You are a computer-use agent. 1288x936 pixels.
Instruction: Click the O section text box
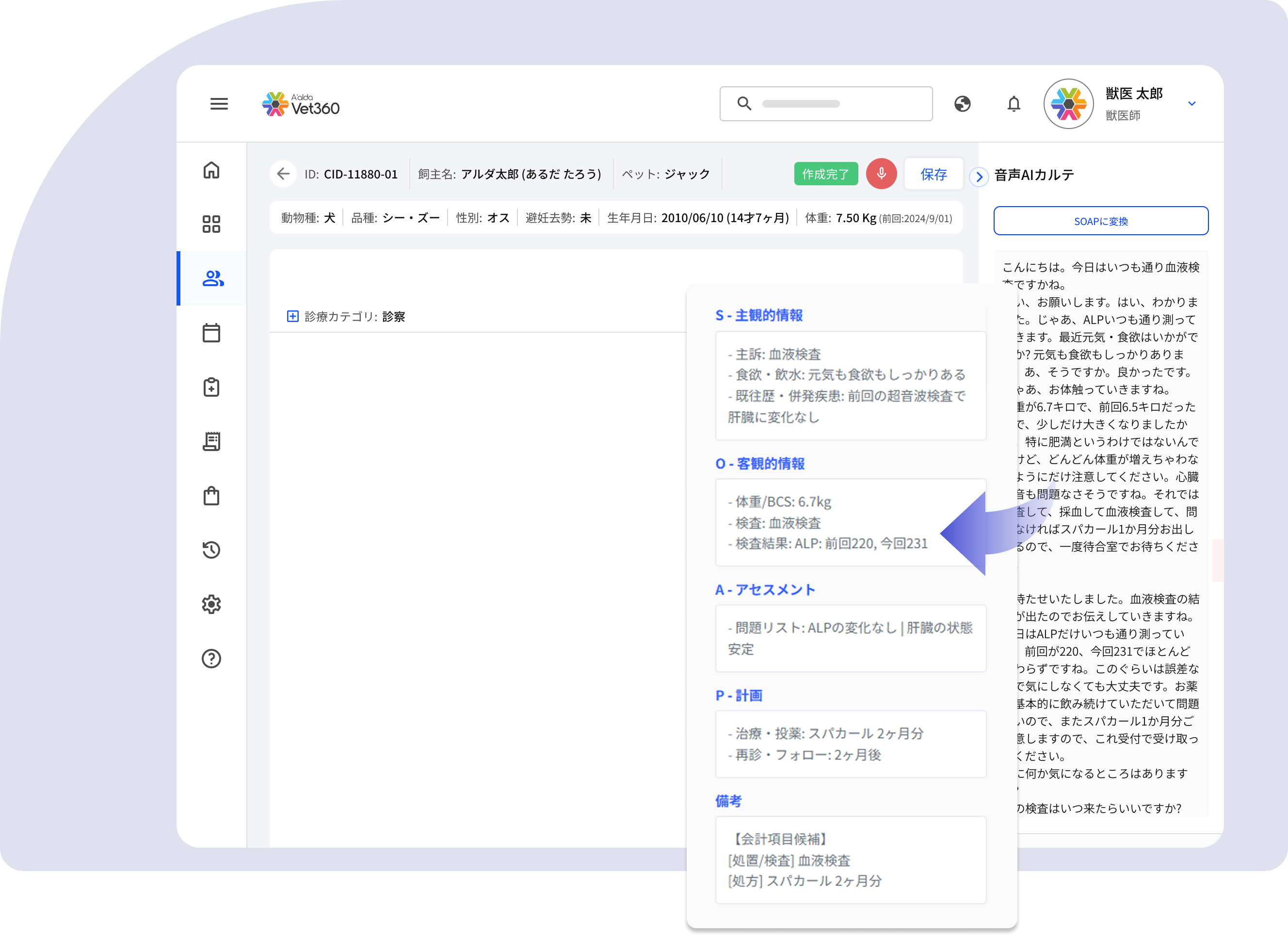(x=850, y=522)
